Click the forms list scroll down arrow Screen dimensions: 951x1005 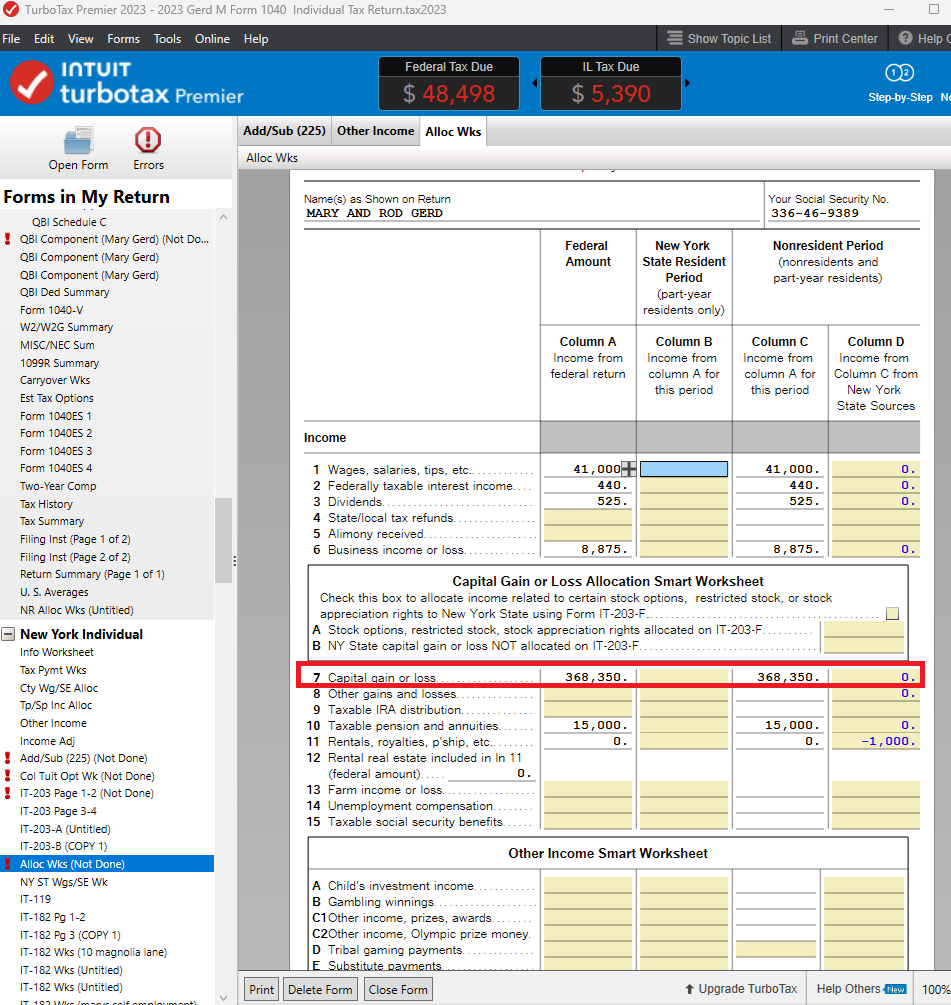(223, 997)
